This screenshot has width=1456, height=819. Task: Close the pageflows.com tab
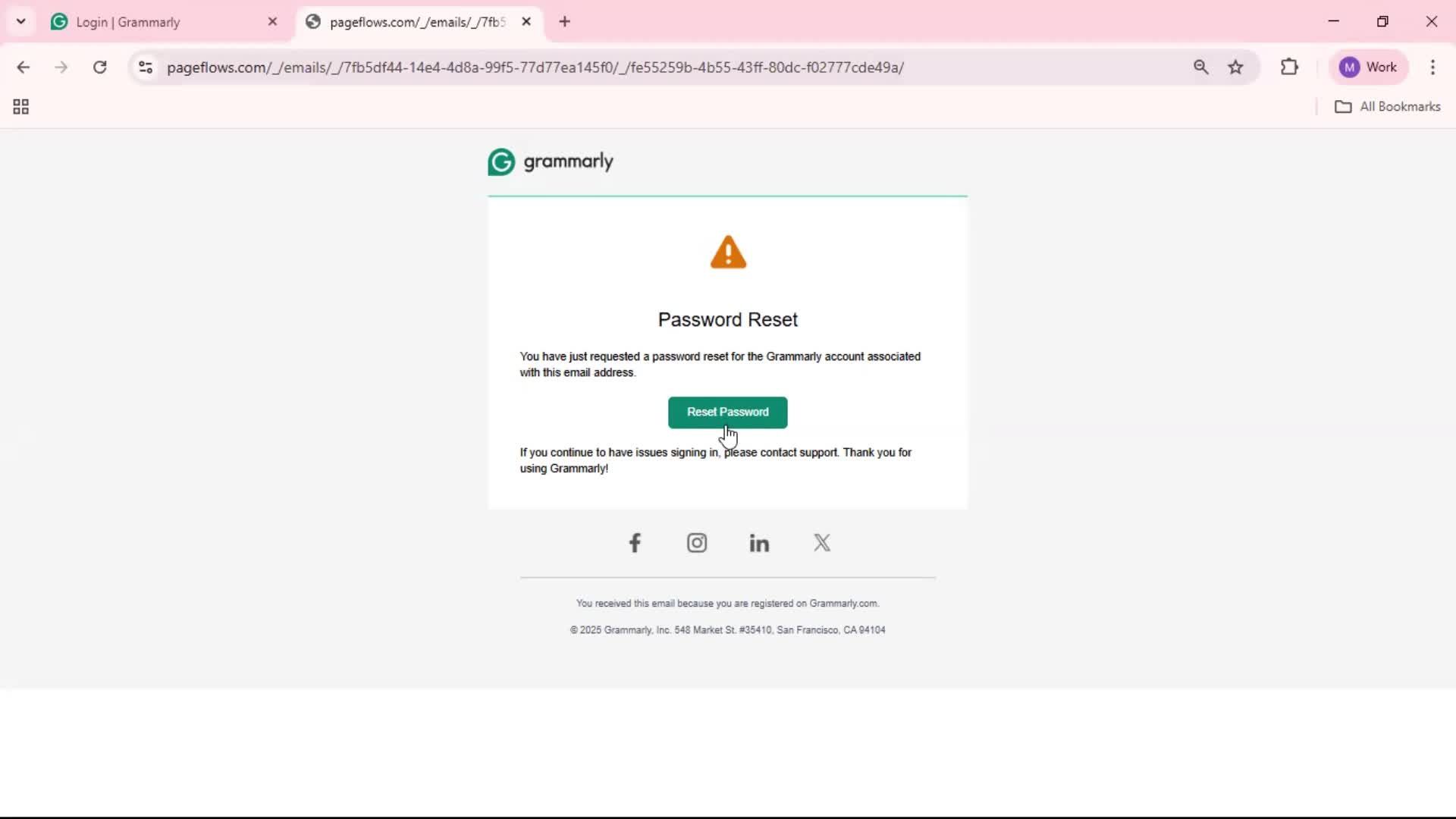tap(526, 22)
